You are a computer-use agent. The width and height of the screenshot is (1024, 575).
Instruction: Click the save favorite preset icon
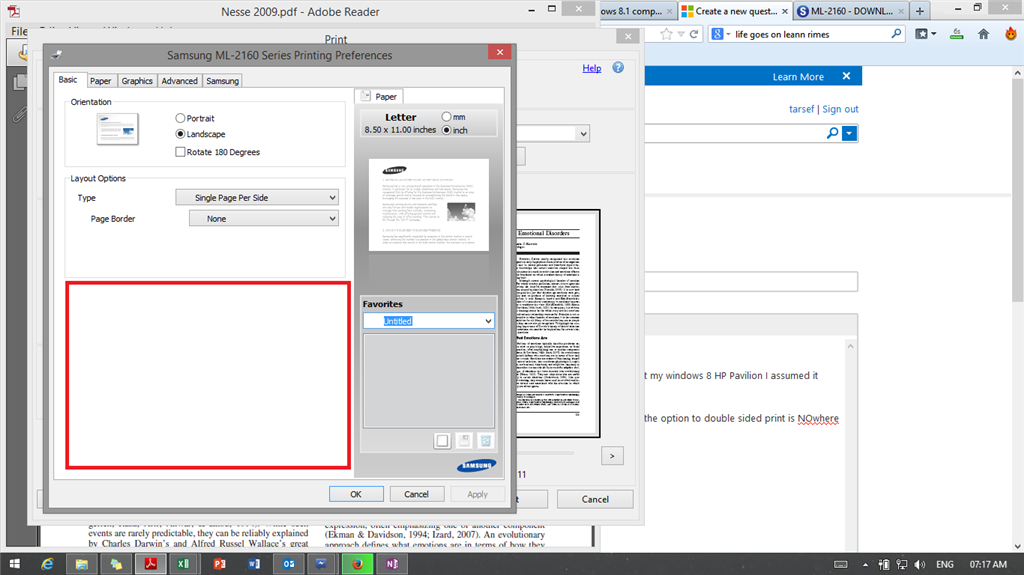click(x=464, y=440)
